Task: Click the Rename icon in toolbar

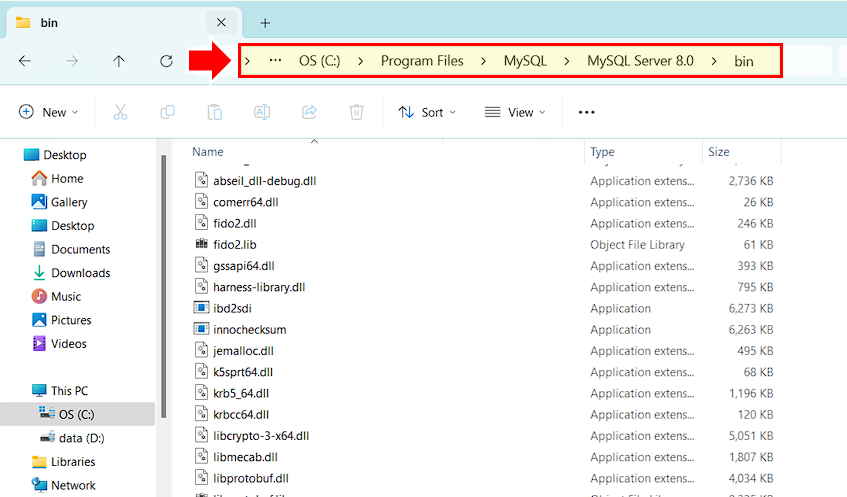Action: click(x=262, y=112)
